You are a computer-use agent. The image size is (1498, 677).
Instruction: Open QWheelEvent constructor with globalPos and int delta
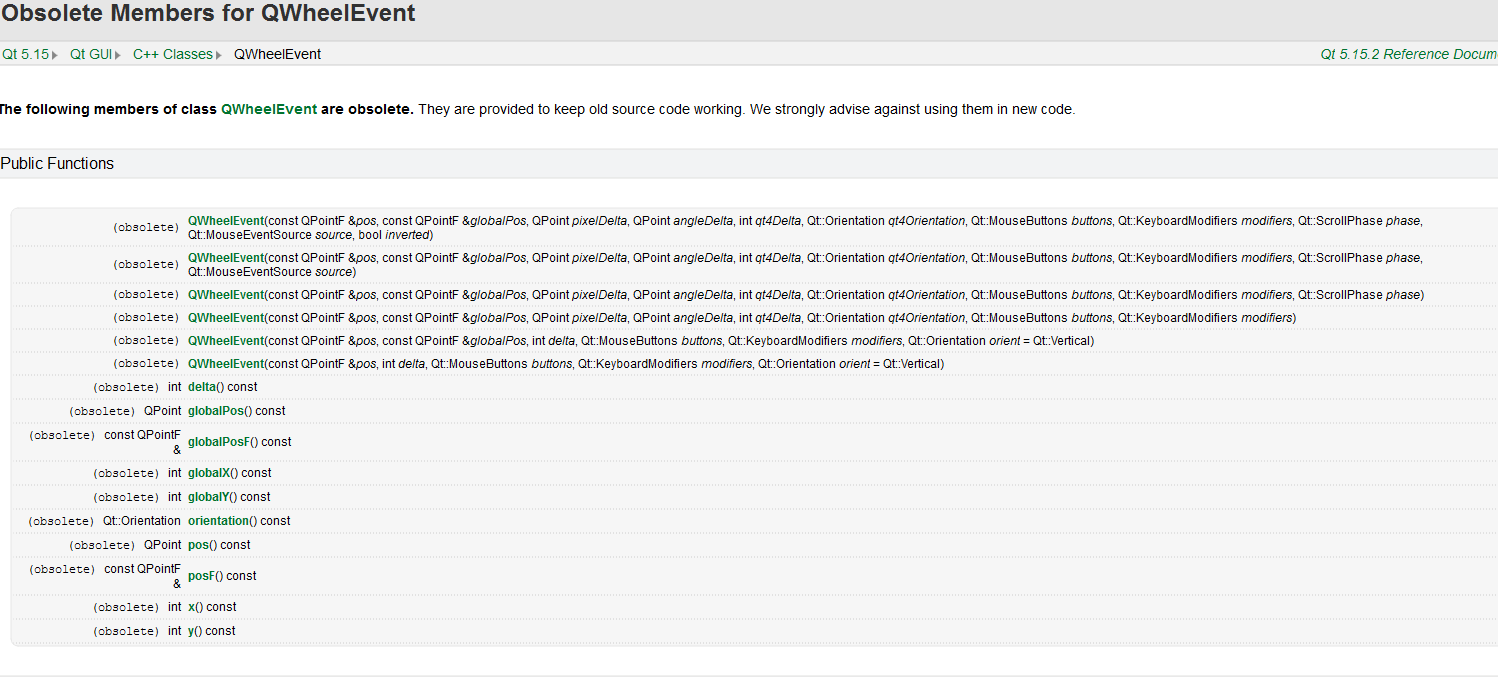(226, 341)
